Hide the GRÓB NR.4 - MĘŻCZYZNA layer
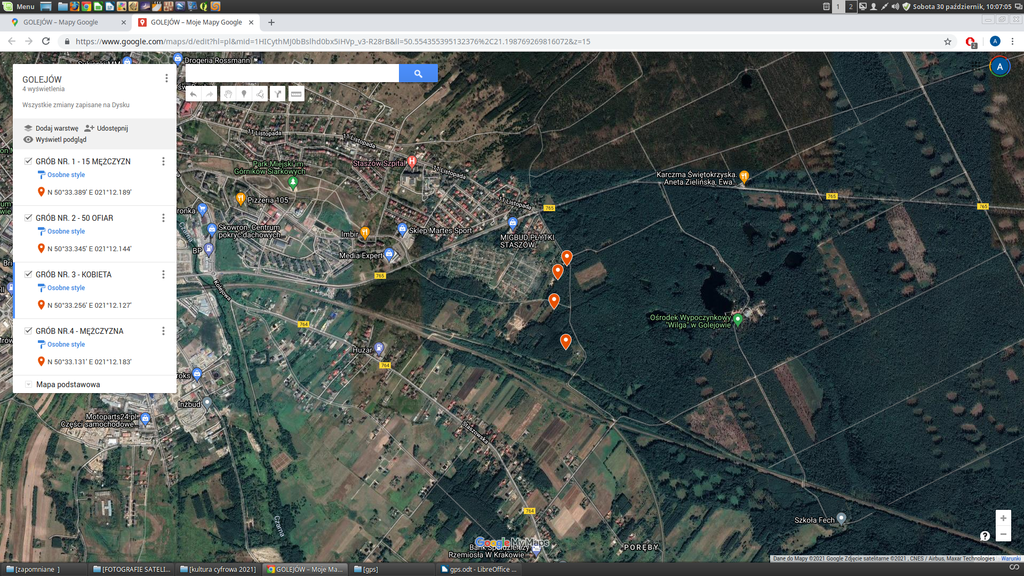This screenshot has width=1024, height=576. coord(28,330)
